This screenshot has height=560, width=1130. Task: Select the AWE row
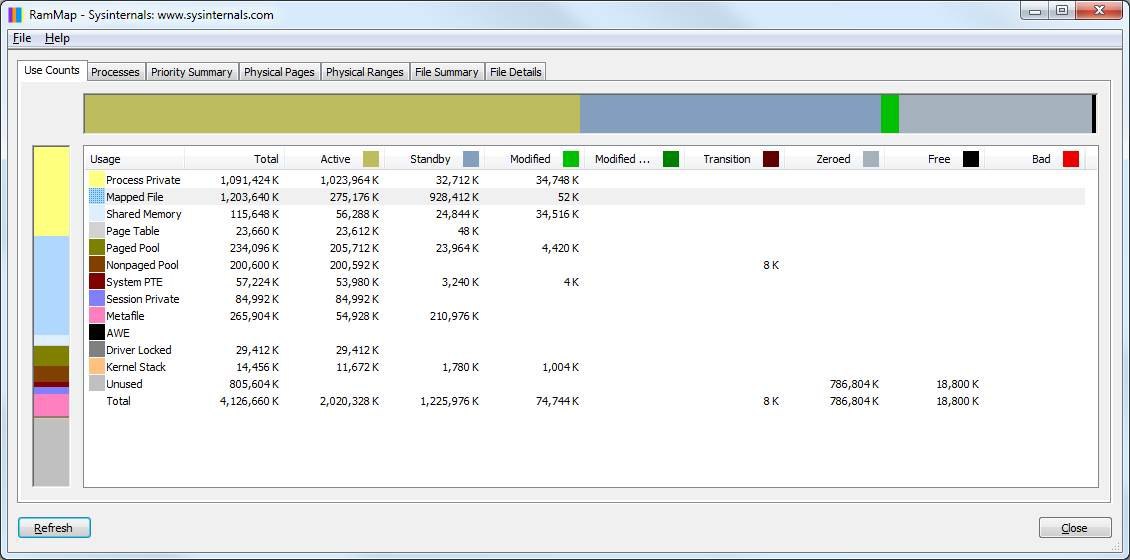click(x=585, y=332)
